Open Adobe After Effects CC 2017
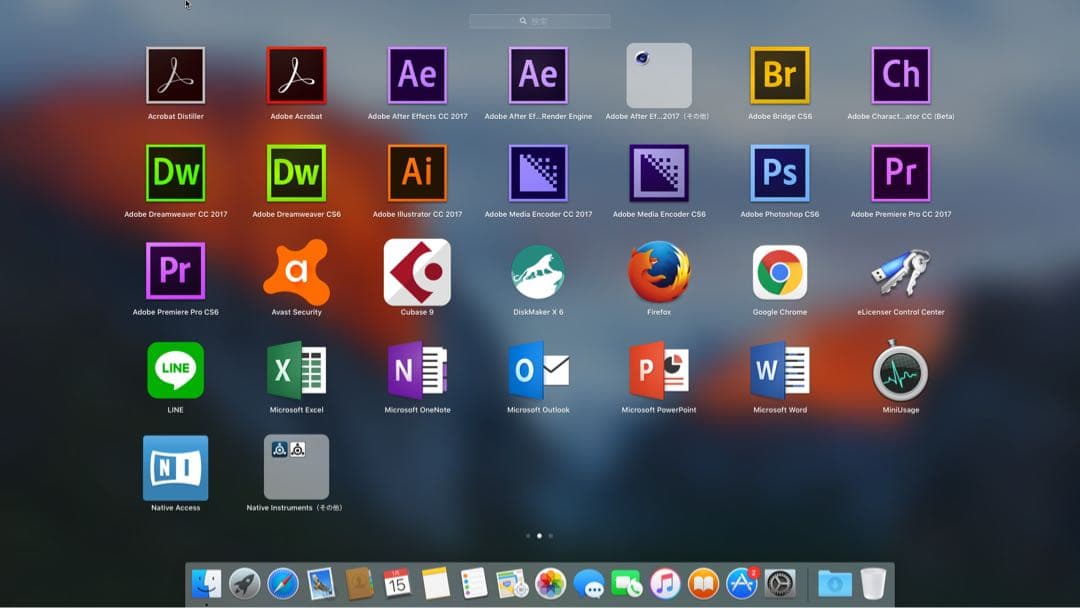The image size is (1080, 608). click(x=417, y=76)
